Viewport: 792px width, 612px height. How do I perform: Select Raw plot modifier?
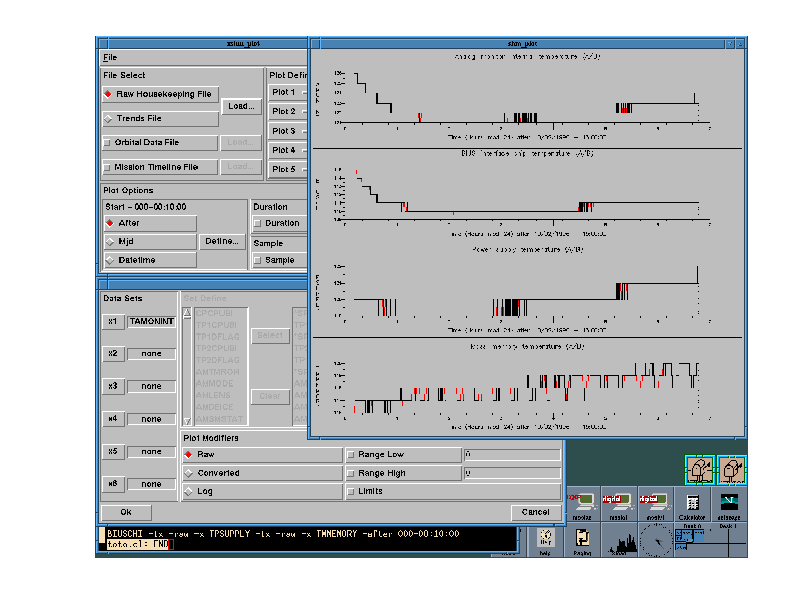(x=262, y=455)
